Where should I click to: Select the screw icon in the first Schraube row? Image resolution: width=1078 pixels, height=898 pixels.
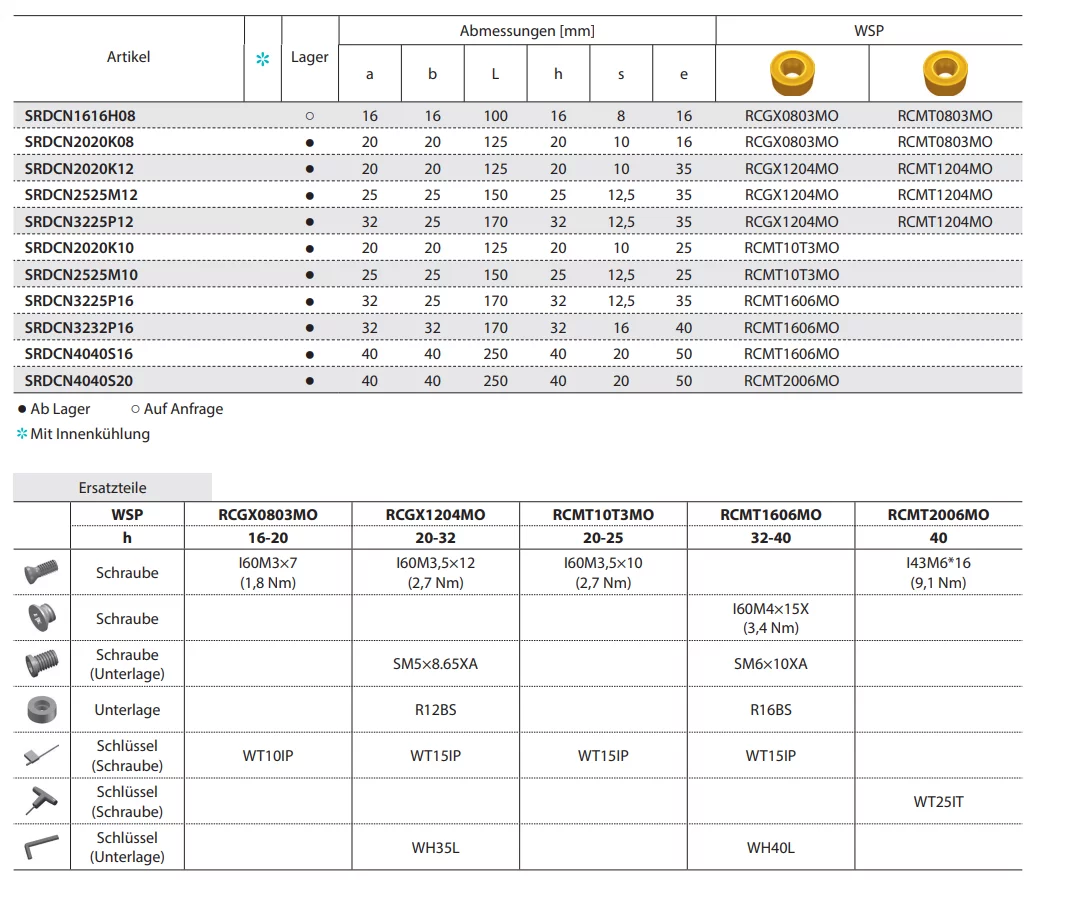[x=41, y=572]
